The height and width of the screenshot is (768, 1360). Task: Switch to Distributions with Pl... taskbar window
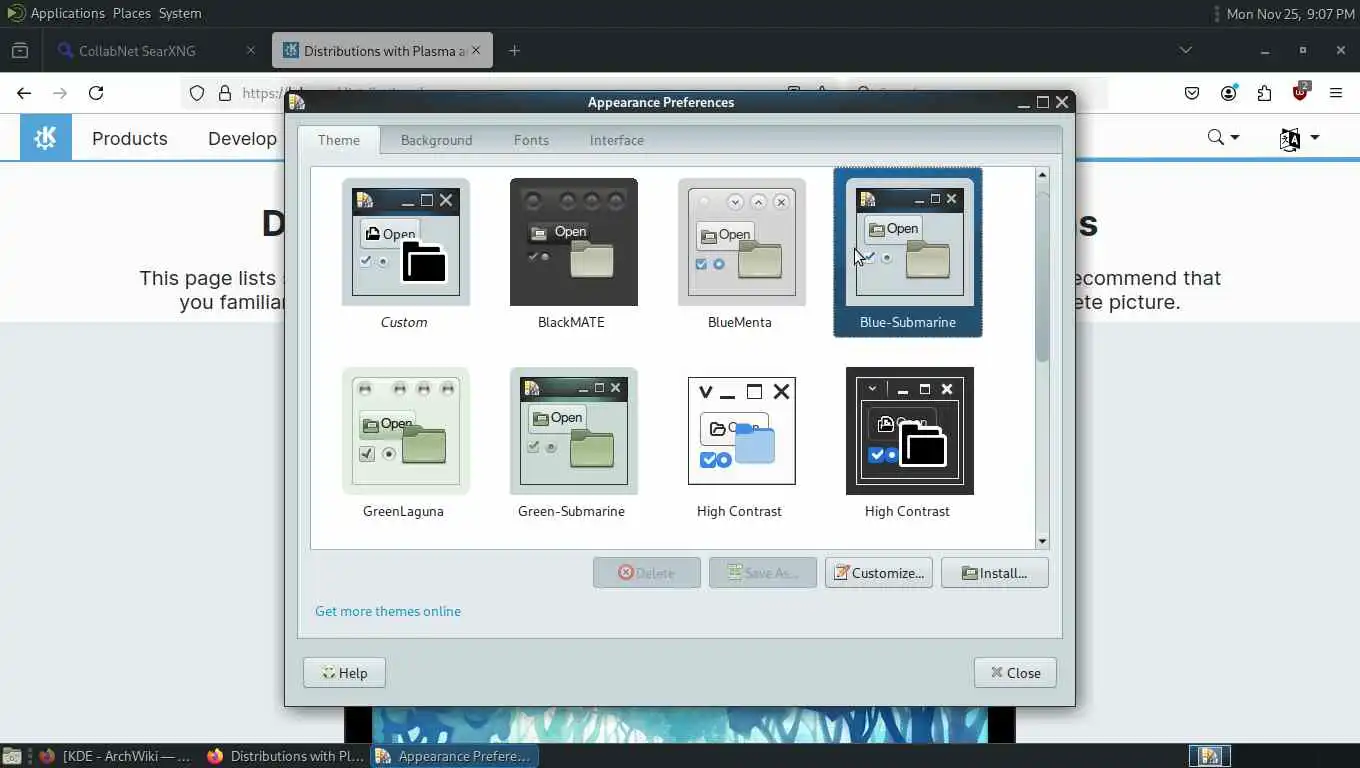tap(286, 756)
